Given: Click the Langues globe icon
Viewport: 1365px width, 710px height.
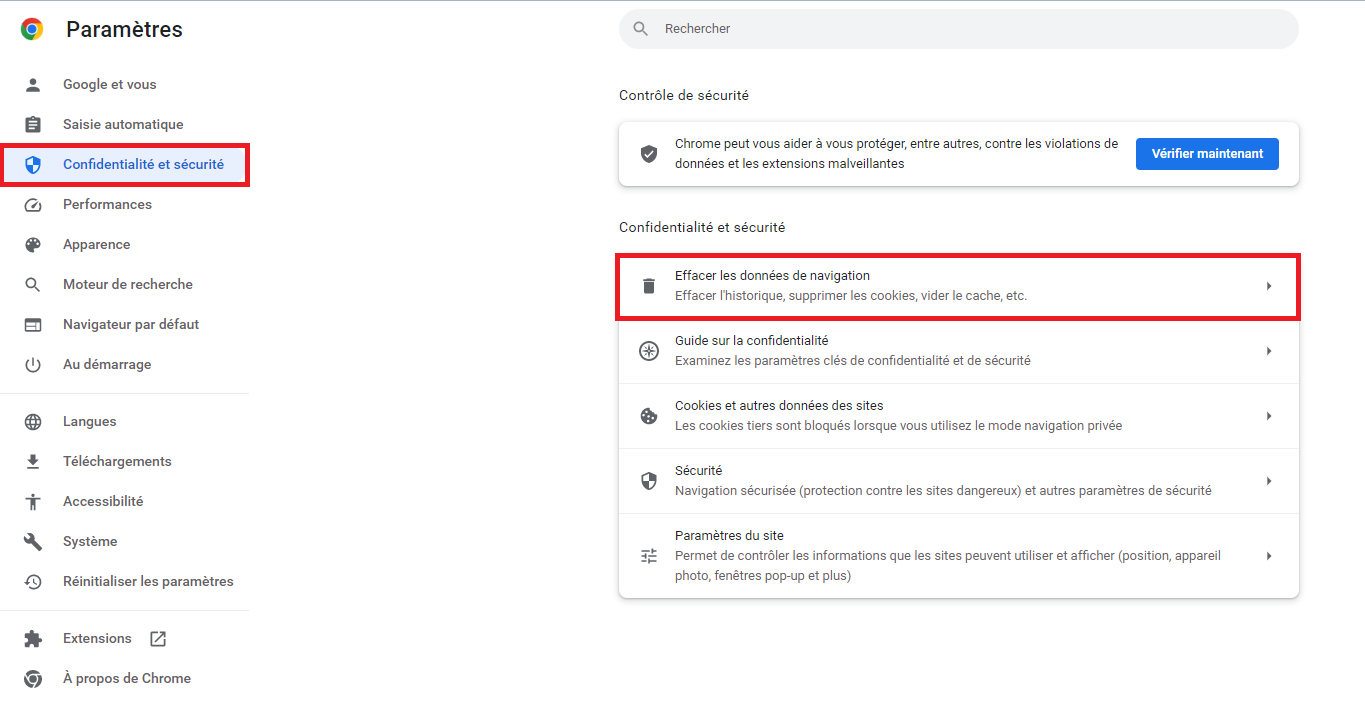Looking at the screenshot, I should pos(33,421).
